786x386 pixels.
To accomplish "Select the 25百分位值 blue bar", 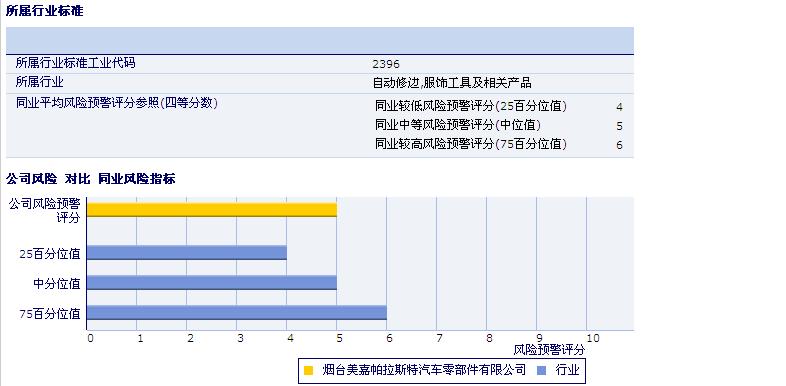I will (186, 253).
